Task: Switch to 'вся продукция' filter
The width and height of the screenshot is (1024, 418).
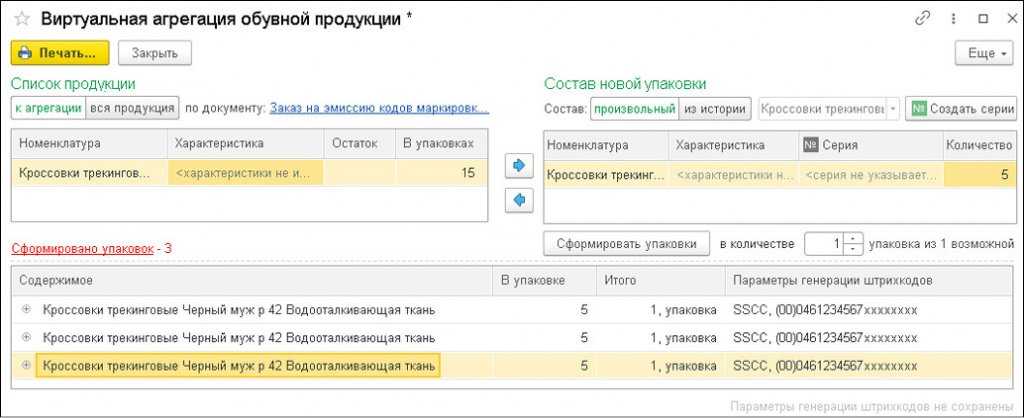Action: click(132, 108)
